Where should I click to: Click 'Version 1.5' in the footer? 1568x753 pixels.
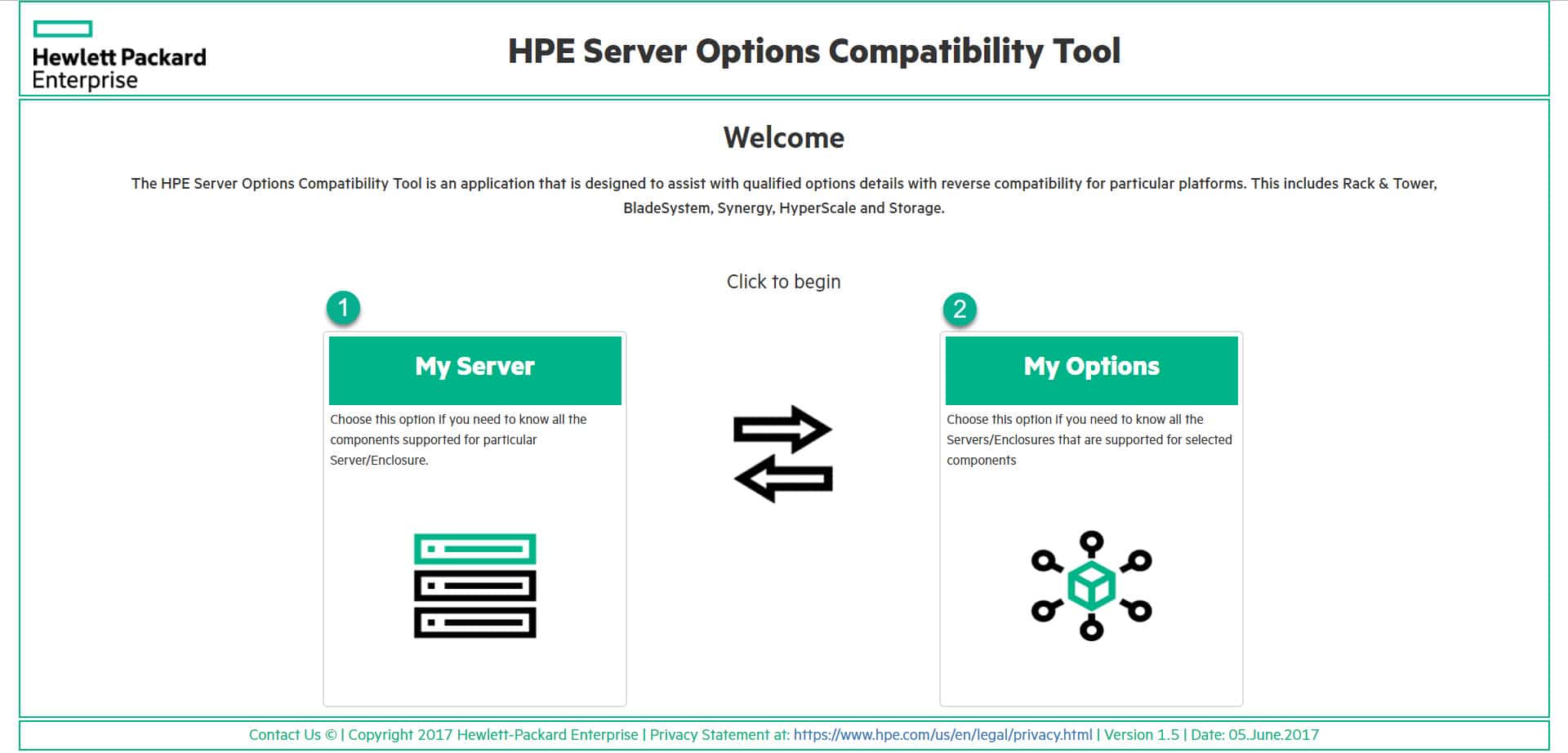point(1142,735)
